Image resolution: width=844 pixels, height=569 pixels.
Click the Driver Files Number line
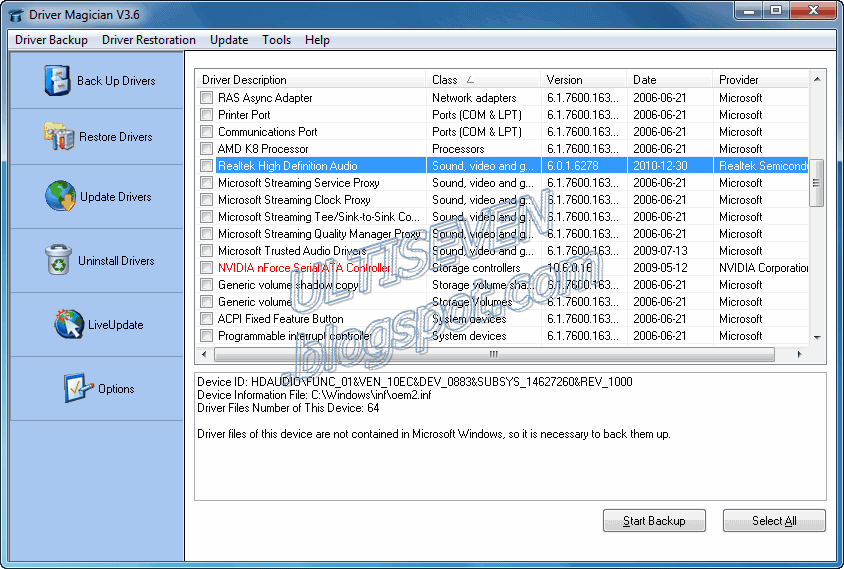(x=288, y=408)
